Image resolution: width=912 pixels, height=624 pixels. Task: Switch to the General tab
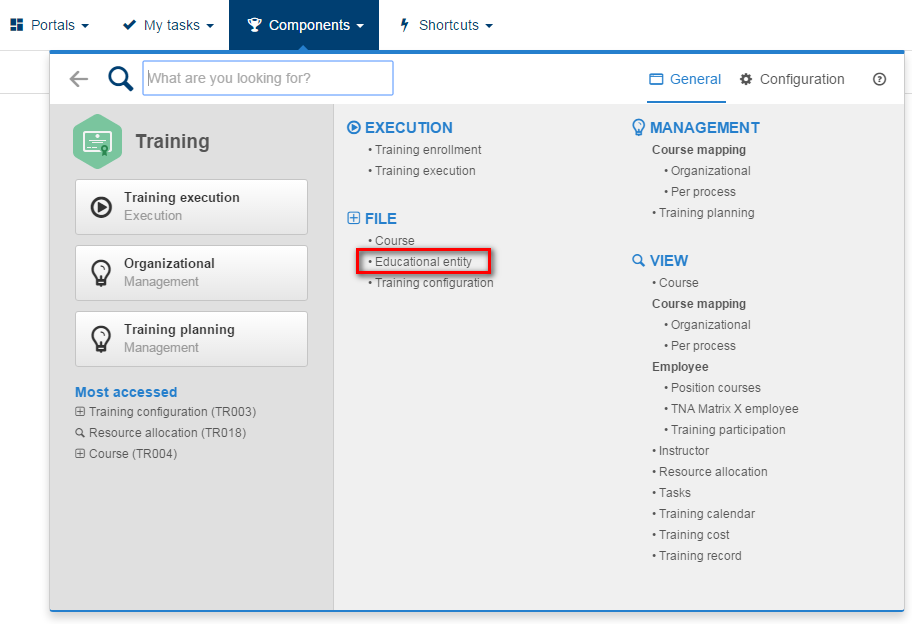pos(685,79)
